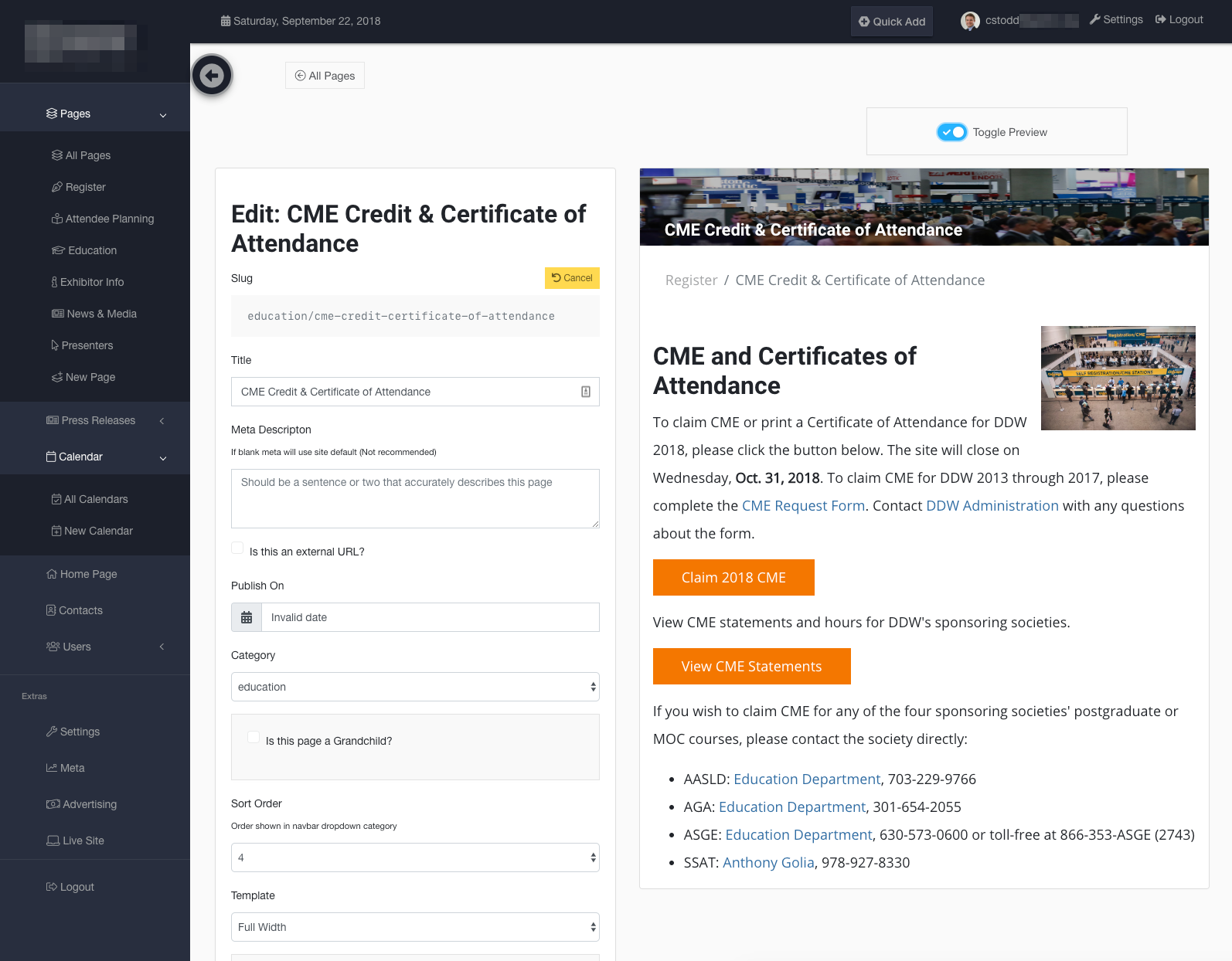Click the Attendee Planning icon

(57, 219)
